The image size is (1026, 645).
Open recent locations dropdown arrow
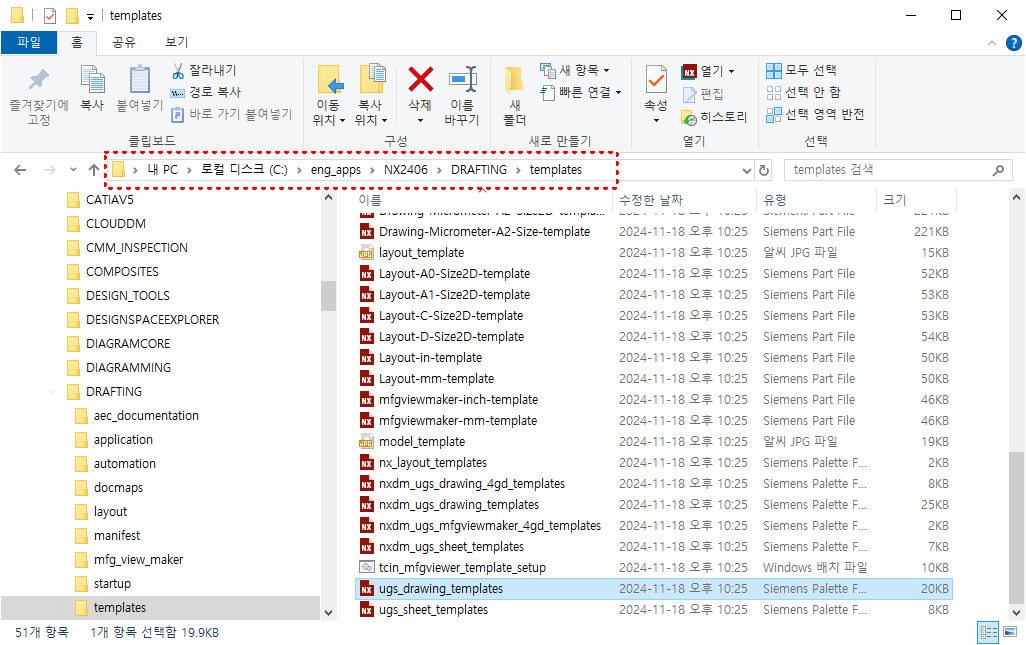pyautogui.click(x=73, y=170)
